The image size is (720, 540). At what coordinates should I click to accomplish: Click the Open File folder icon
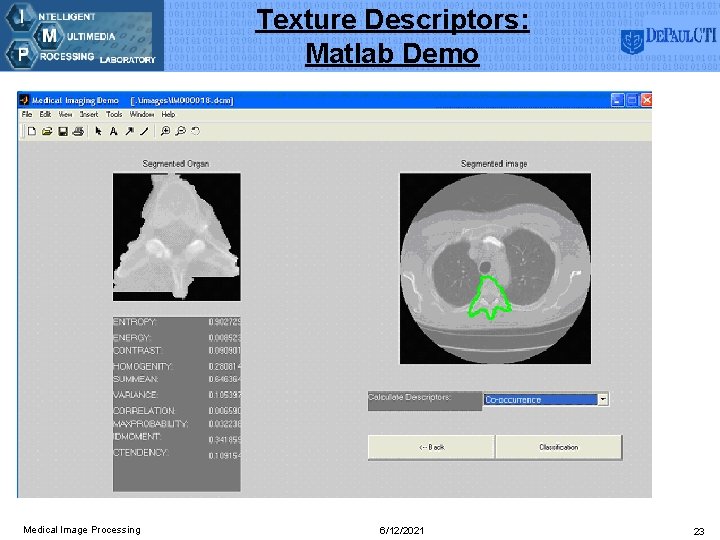(x=47, y=131)
